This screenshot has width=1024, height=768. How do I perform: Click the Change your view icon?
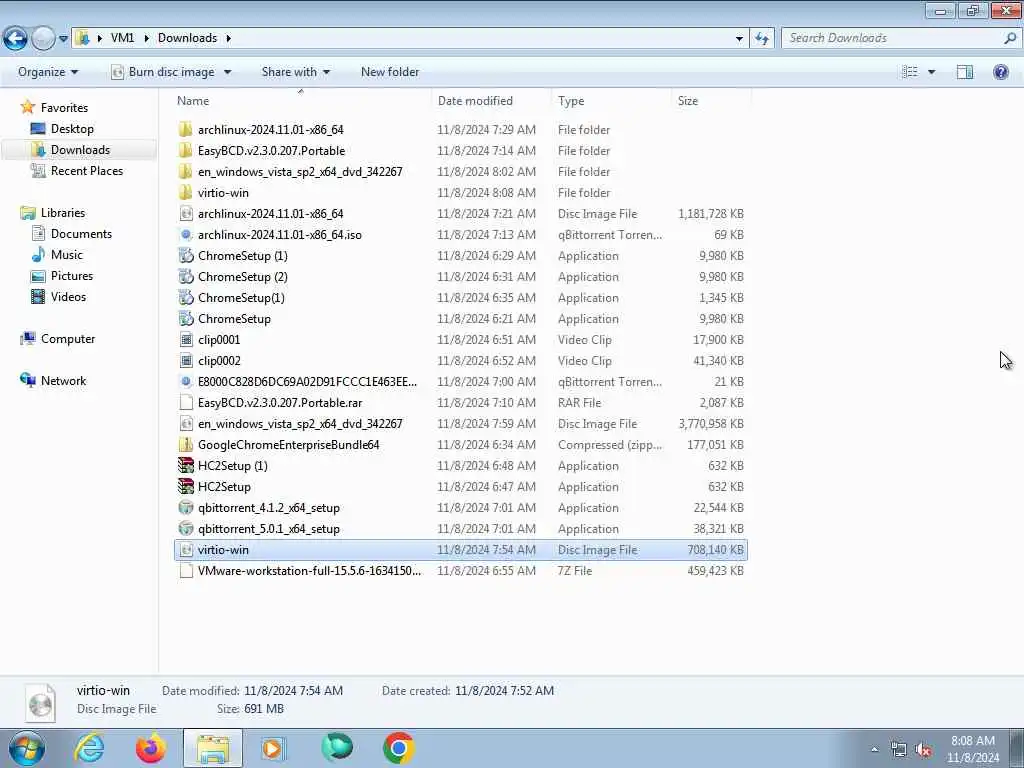(910, 72)
